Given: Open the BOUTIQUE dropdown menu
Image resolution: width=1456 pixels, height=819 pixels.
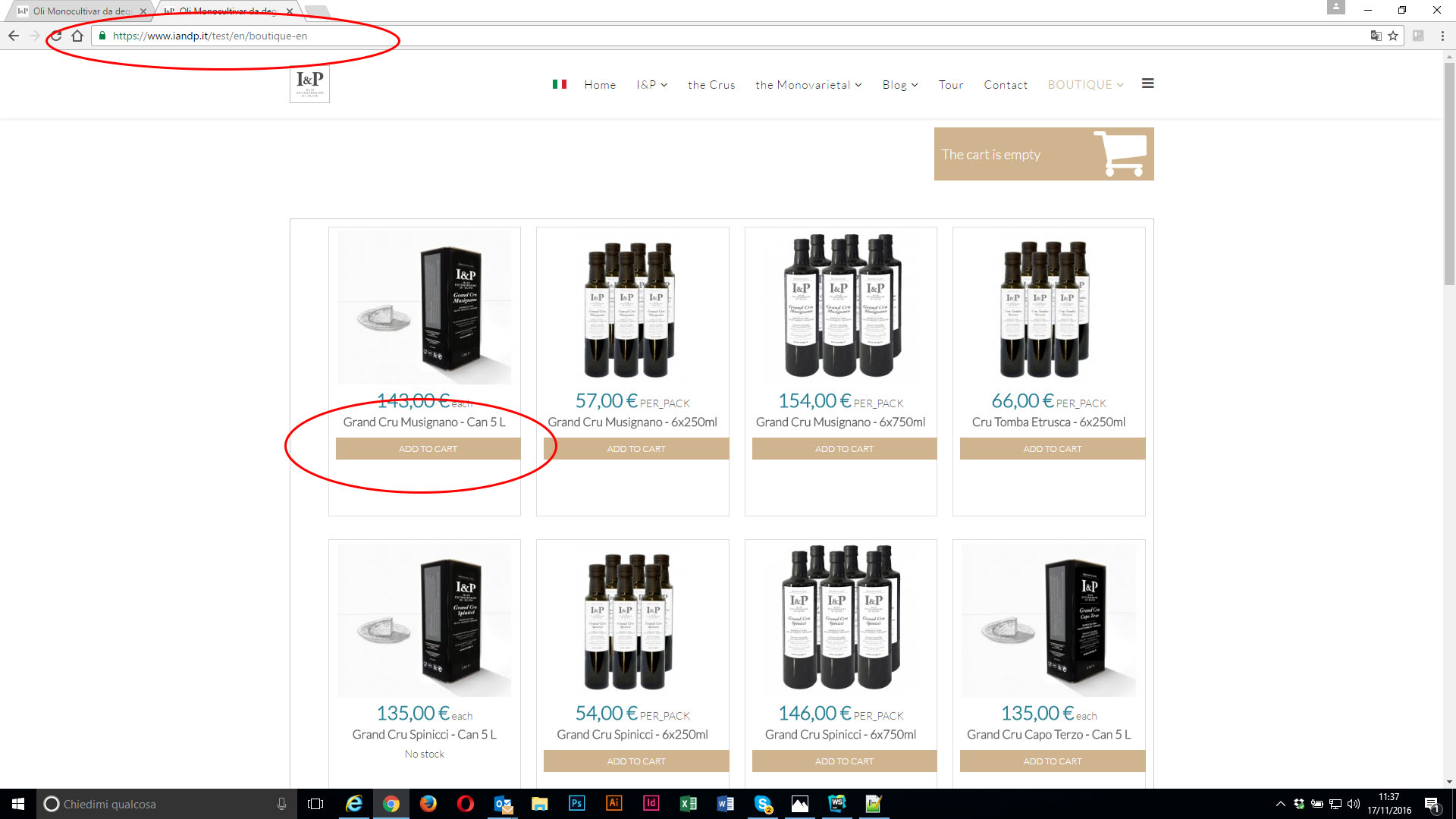Looking at the screenshot, I should point(1085,85).
